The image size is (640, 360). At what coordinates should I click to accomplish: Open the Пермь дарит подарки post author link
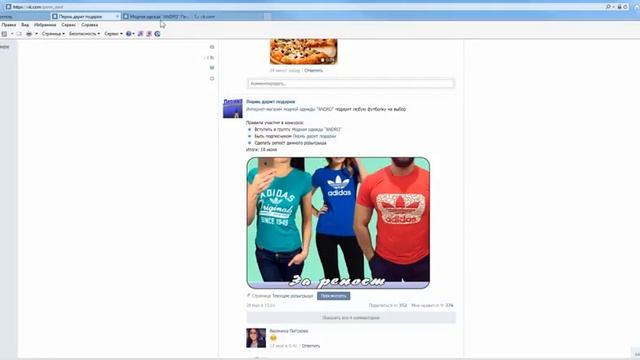click(x=270, y=102)
